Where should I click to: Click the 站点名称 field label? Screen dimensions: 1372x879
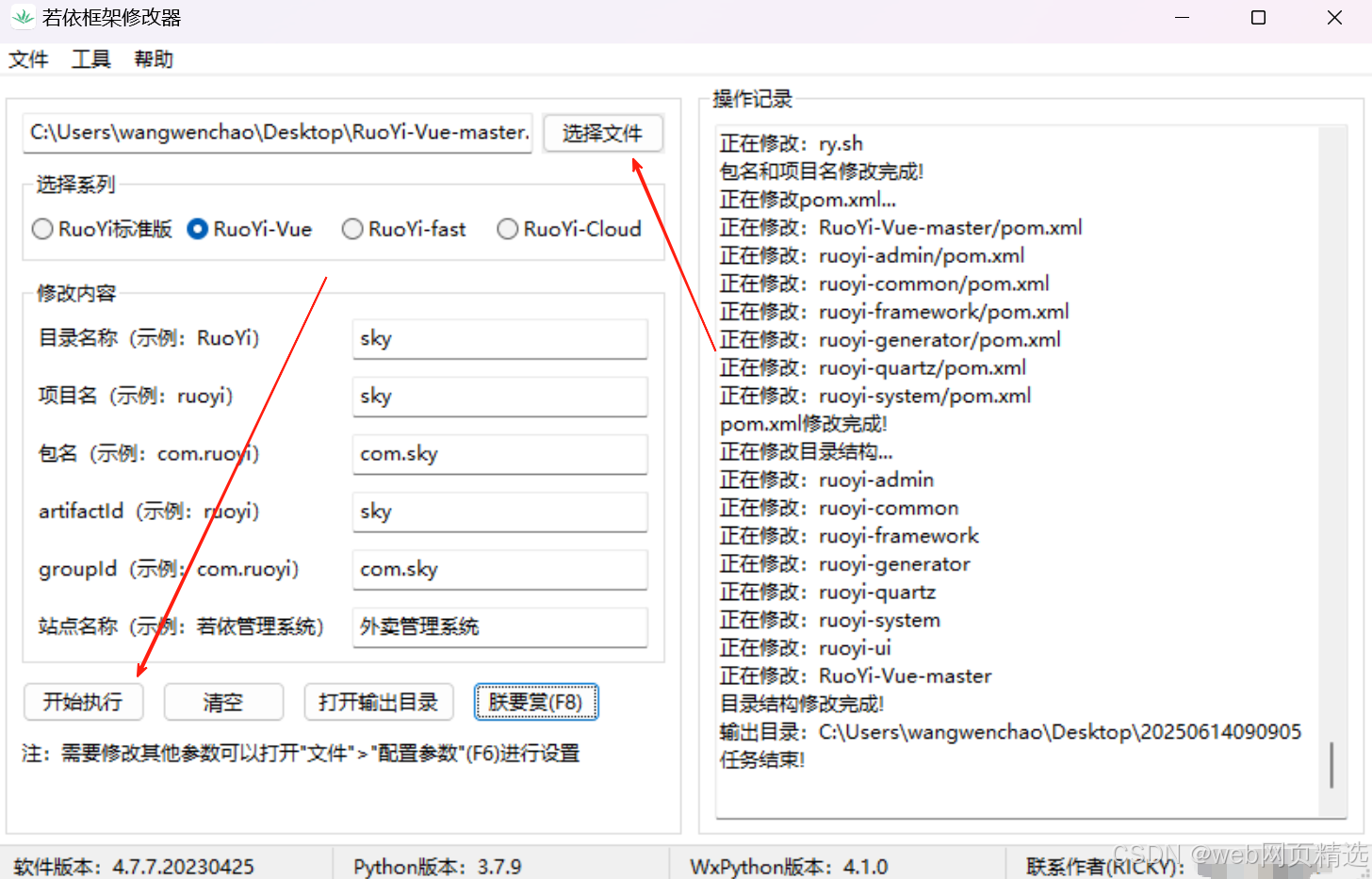click(181, 627)
